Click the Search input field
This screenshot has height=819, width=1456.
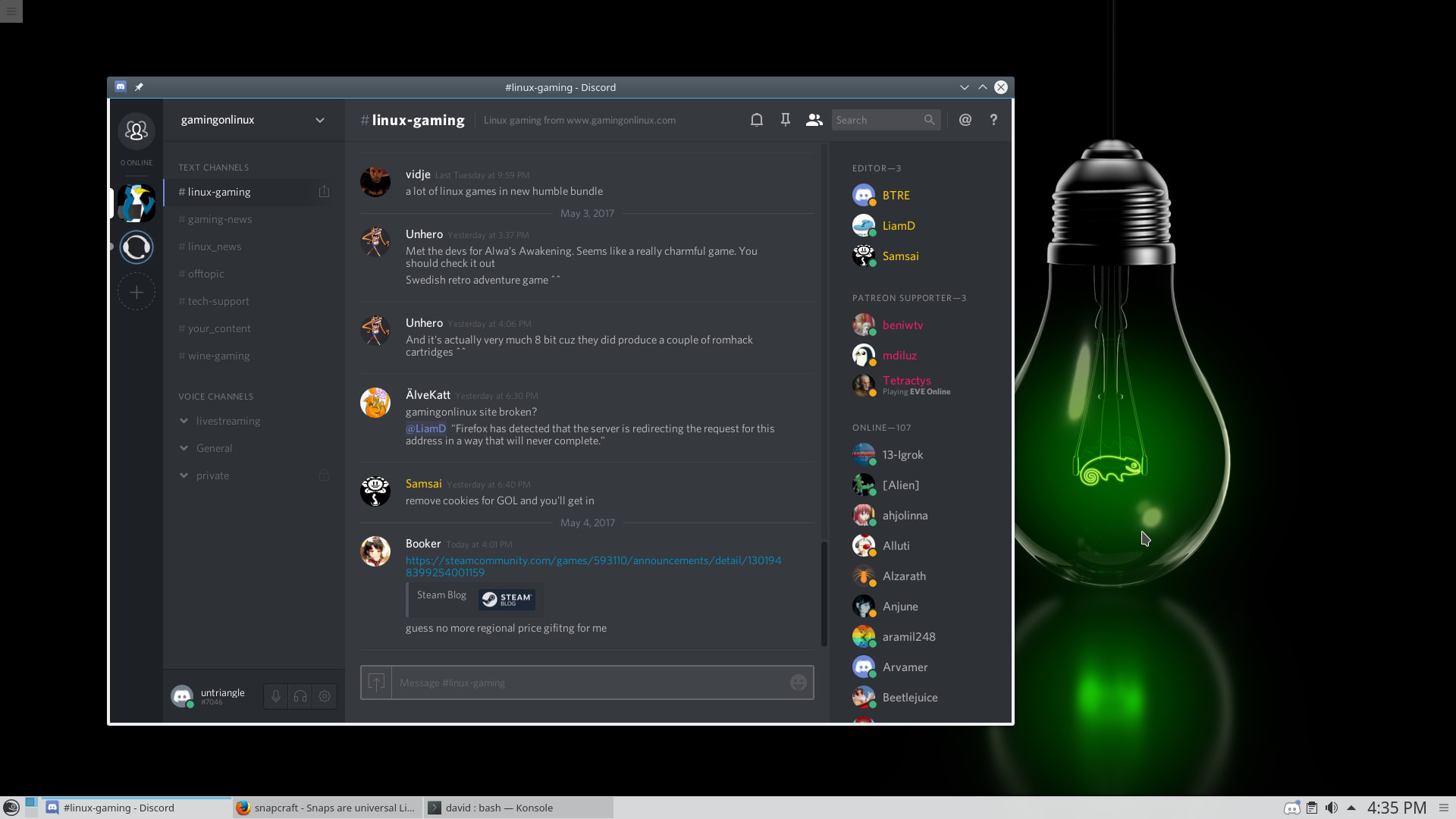(877, 120)
